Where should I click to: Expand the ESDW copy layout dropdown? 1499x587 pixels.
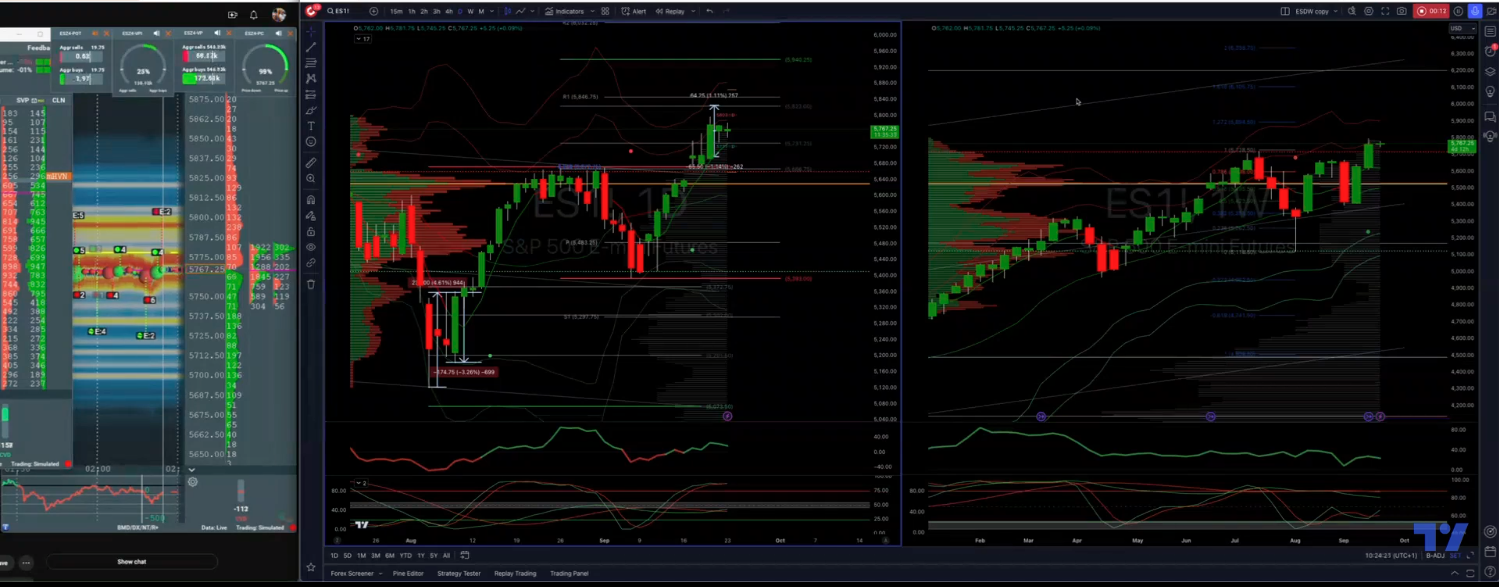pyautogui.click(x=1336, y=11)
